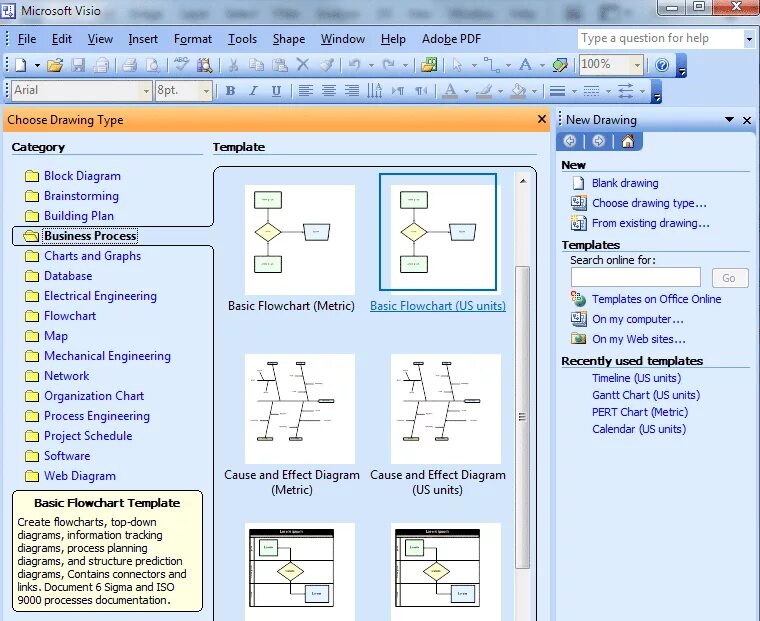Run the Spelling check icon
Screen dimensions: 760x621
click(181, 64)
